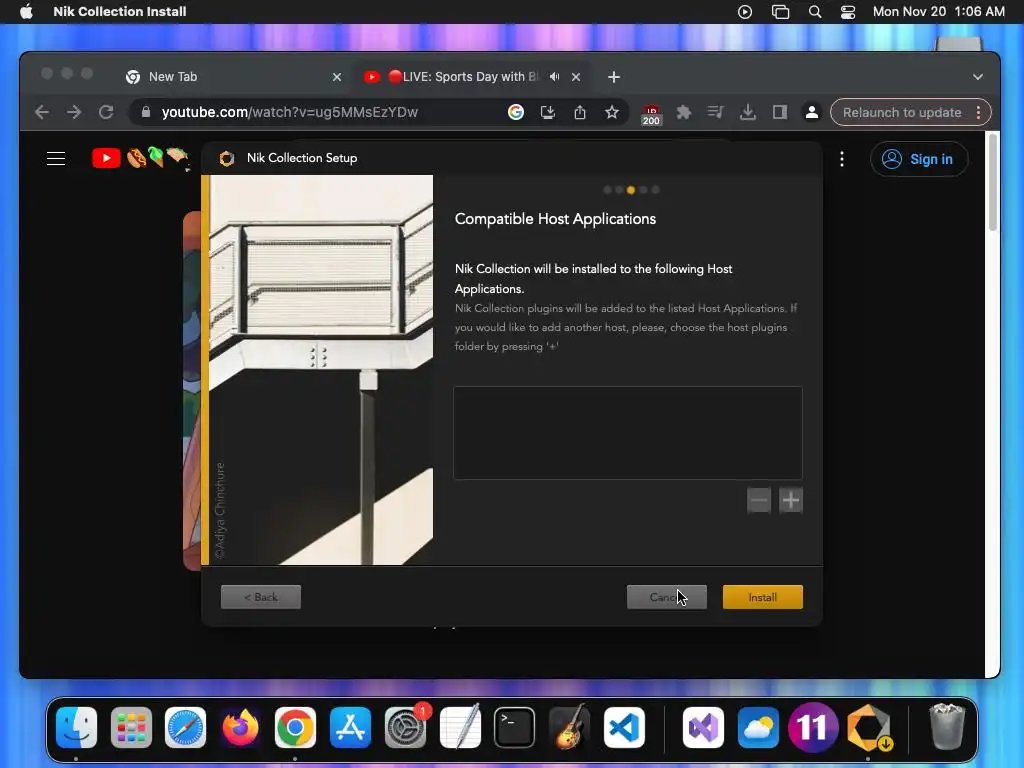Open a new Chrome tab with plus

(613, 77)
